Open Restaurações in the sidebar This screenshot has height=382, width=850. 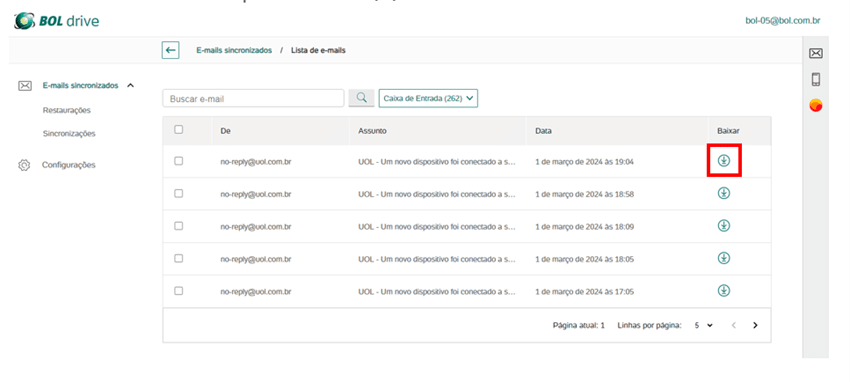pyautogui.click(x=67, y=110)
